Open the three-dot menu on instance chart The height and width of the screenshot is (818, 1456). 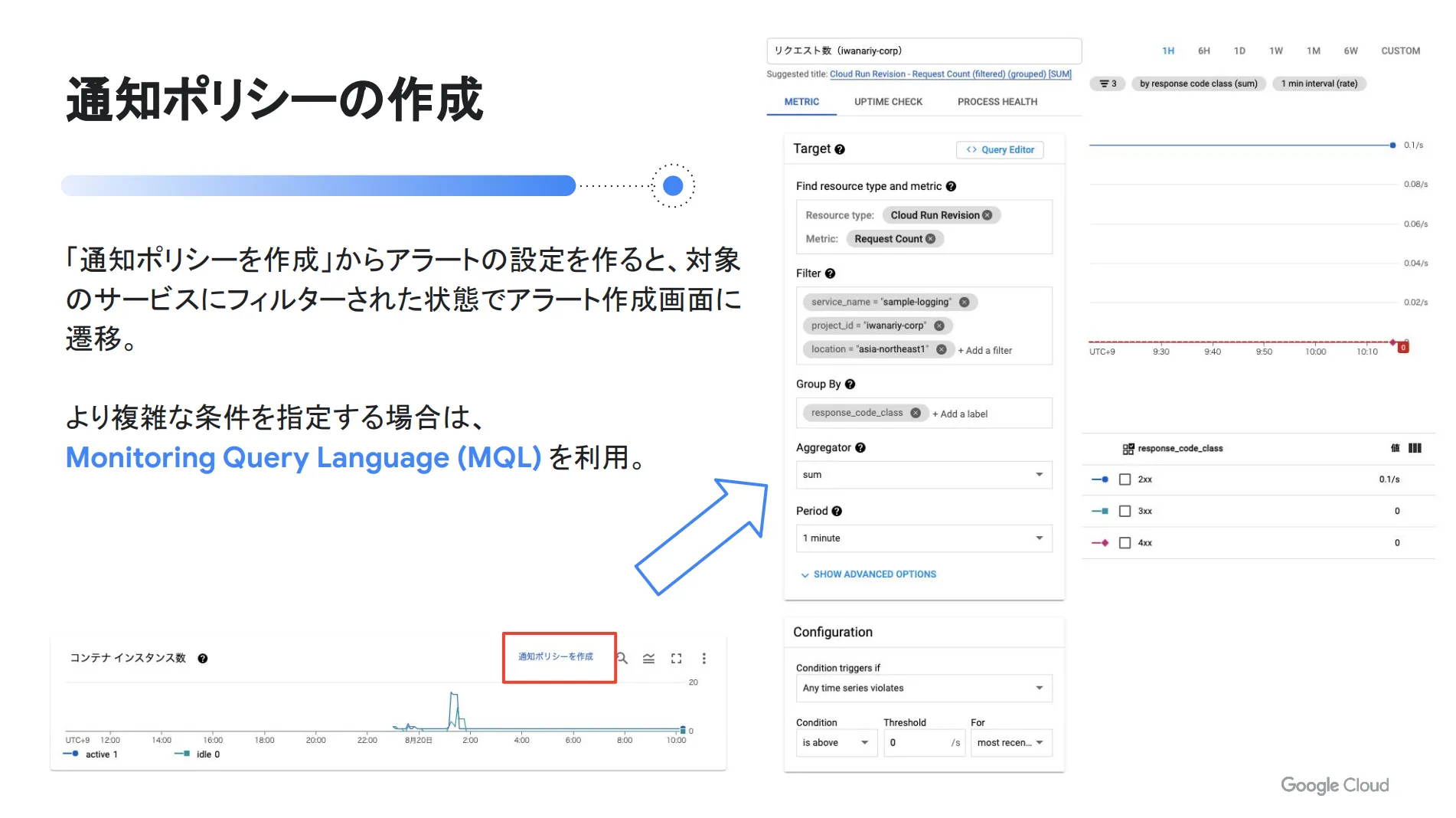click(x=704, y=658)
